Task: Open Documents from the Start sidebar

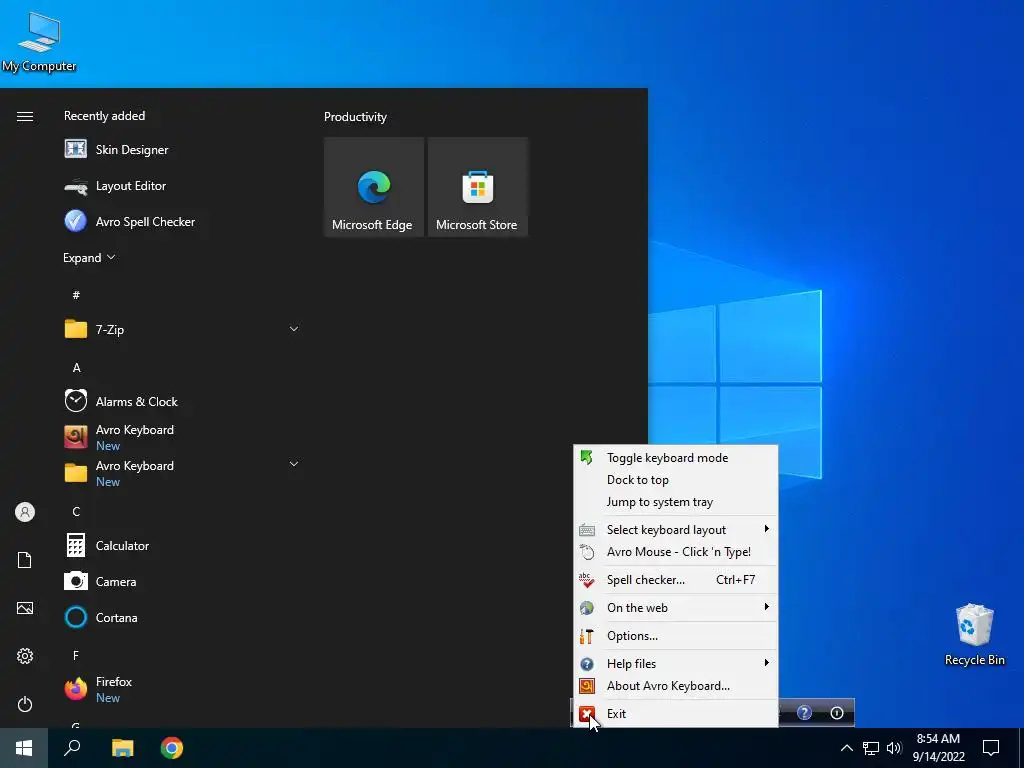Action: pos(25,560)
